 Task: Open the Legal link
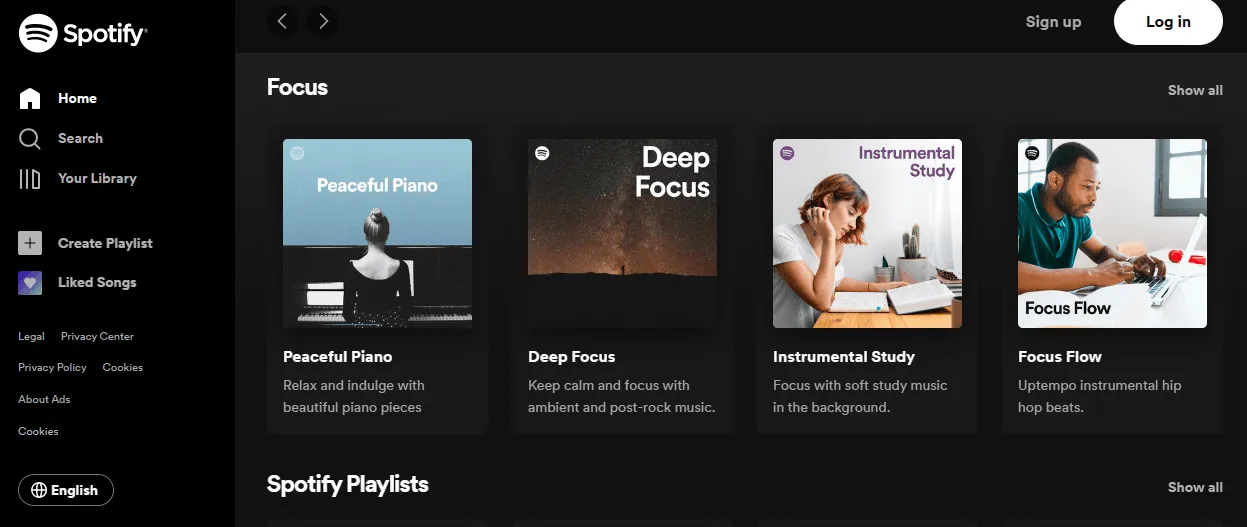coord(31,336)
